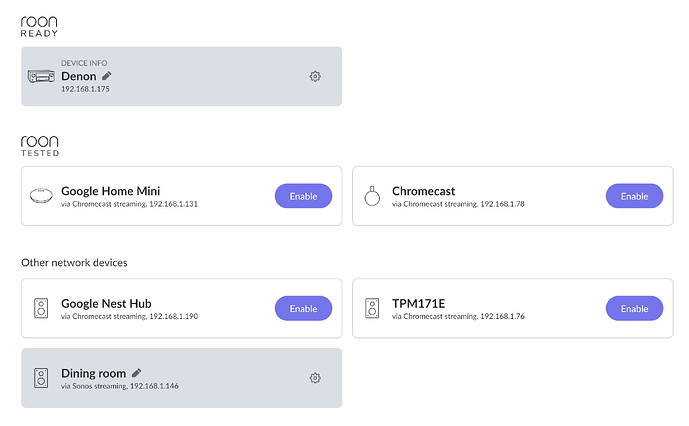689x426 pixels.
Task: Enable the TPM171E device
Action: click(x=634, y=308)
